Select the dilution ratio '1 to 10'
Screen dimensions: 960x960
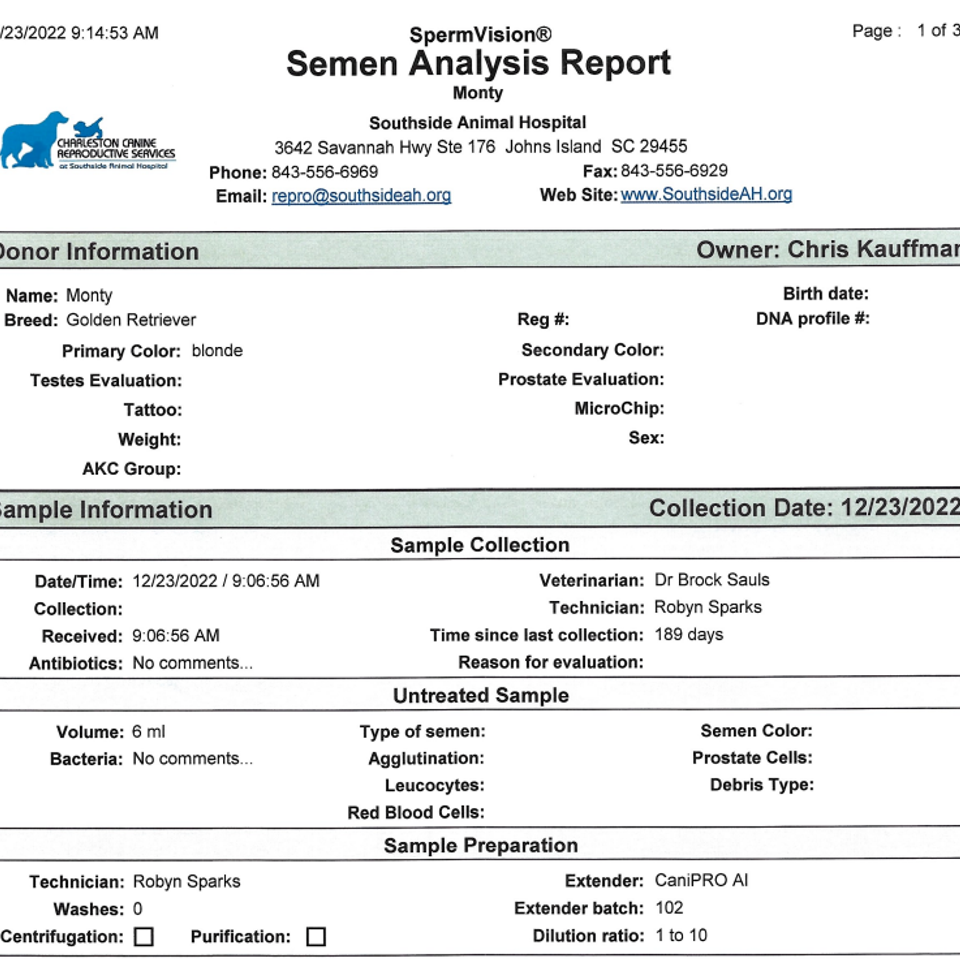(x=681, y=935)
